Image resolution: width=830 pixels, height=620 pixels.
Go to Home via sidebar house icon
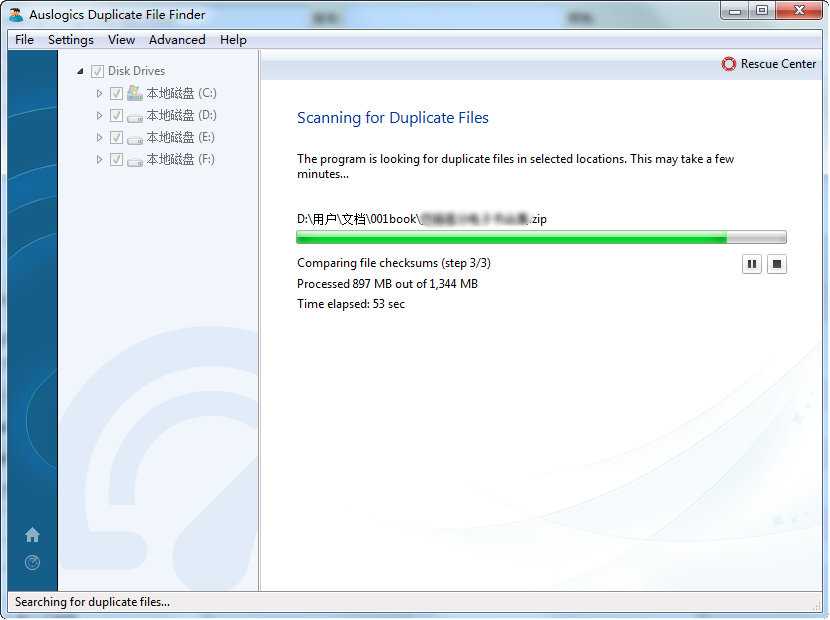(x=32, y=535)
